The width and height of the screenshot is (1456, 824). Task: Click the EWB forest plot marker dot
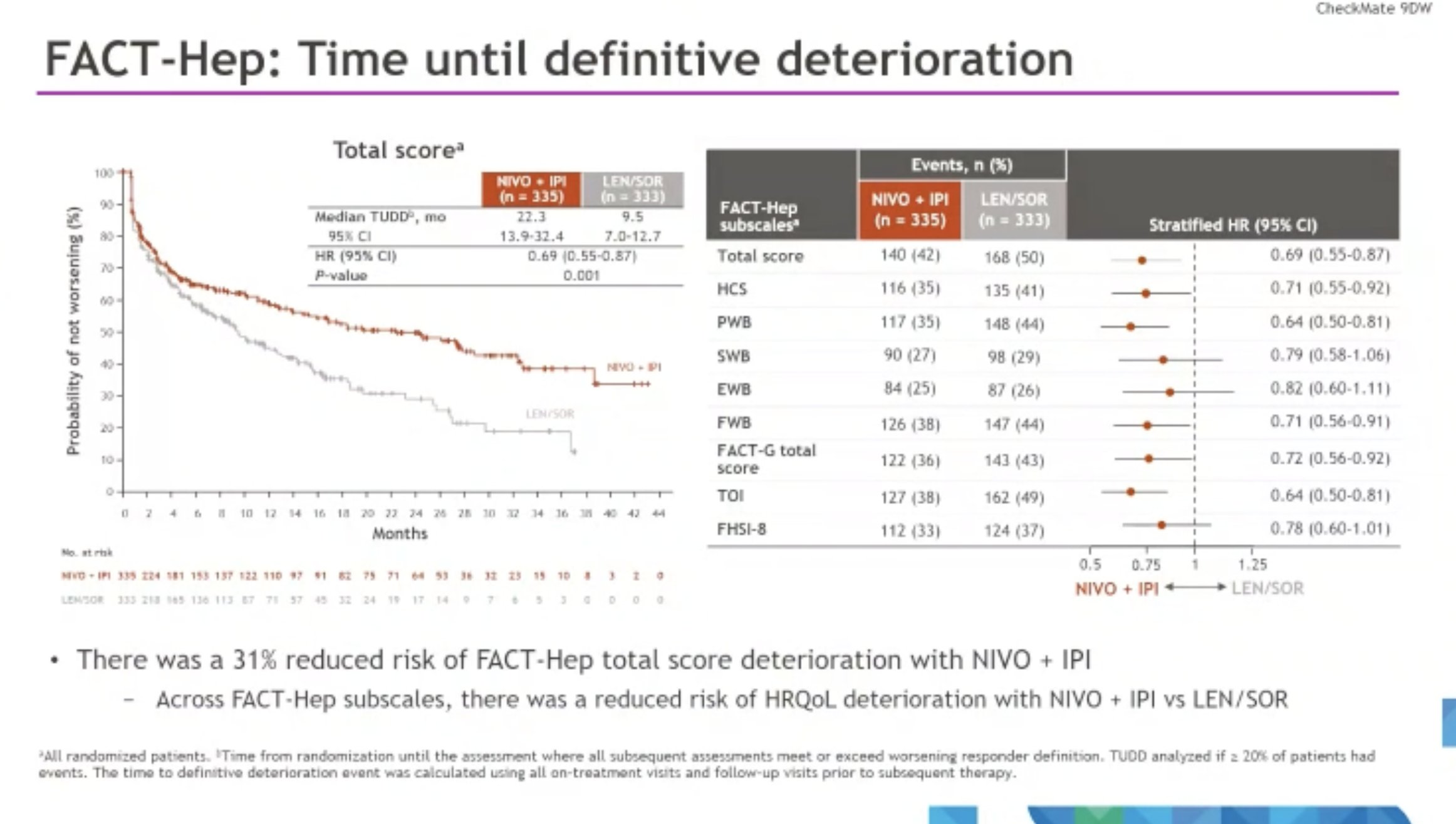click(1170, 392)
